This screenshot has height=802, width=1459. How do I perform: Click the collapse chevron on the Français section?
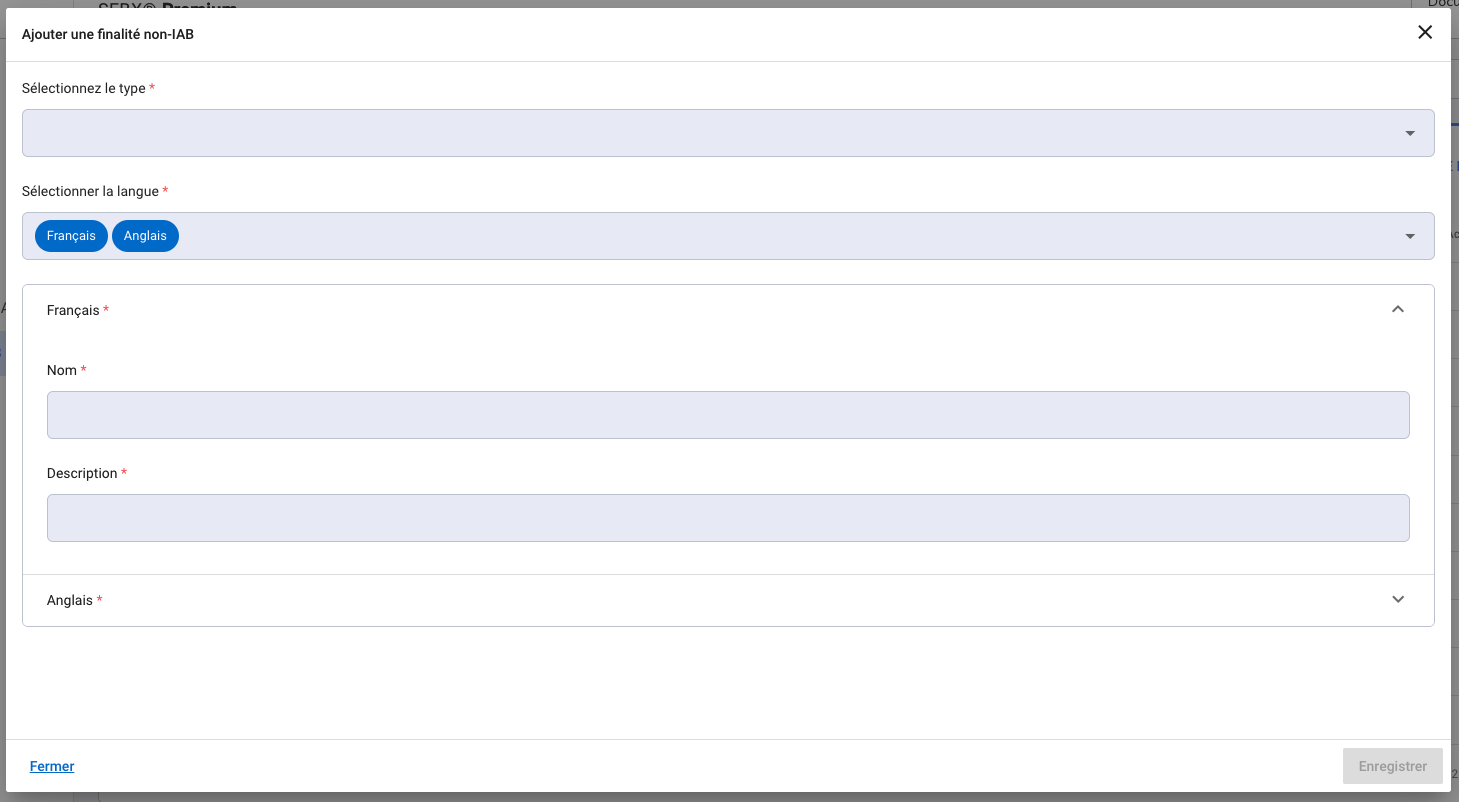[1397, 309]
